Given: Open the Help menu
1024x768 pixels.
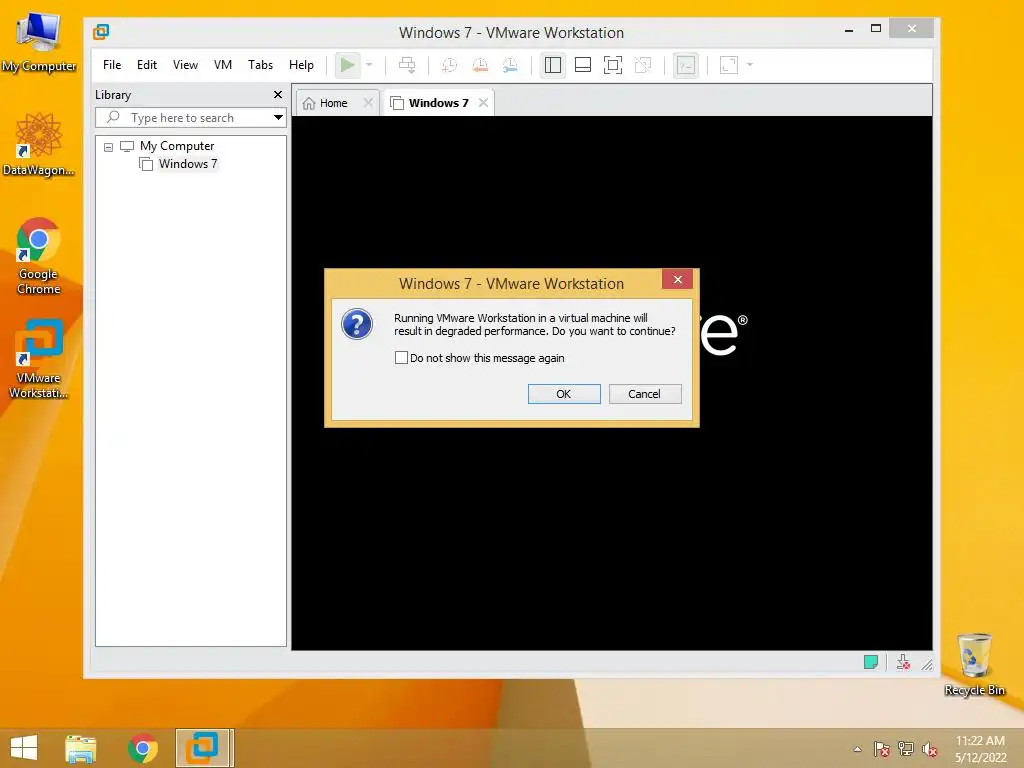Looking at the screenshot, I should click(301, 65).
